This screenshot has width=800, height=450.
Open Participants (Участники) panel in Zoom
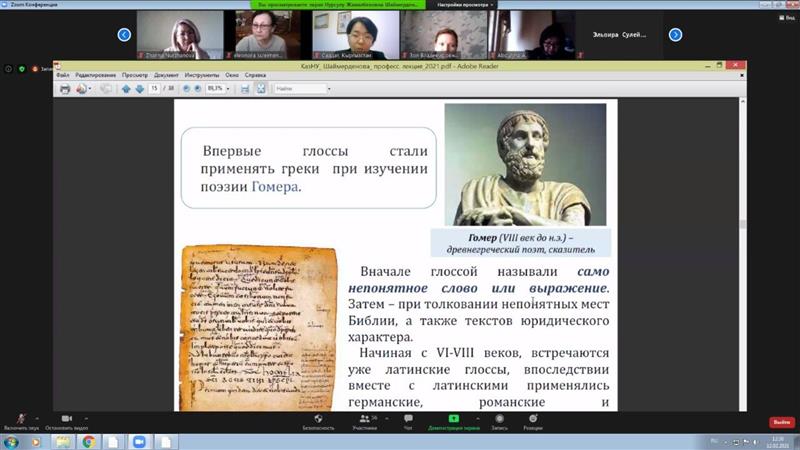pyautogui.click(x=364, y=421)
